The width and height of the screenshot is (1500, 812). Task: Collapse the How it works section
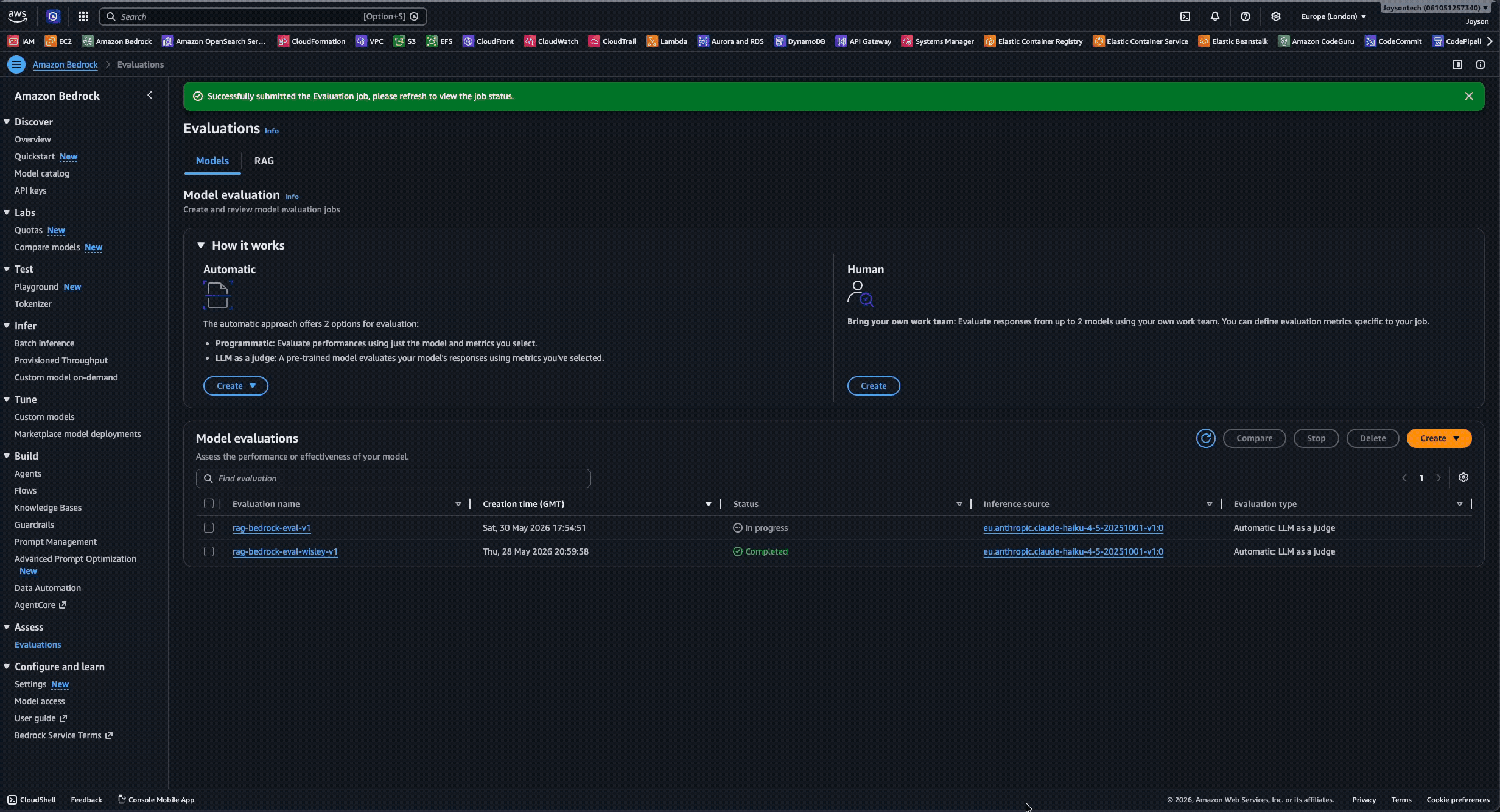point(201,245)
